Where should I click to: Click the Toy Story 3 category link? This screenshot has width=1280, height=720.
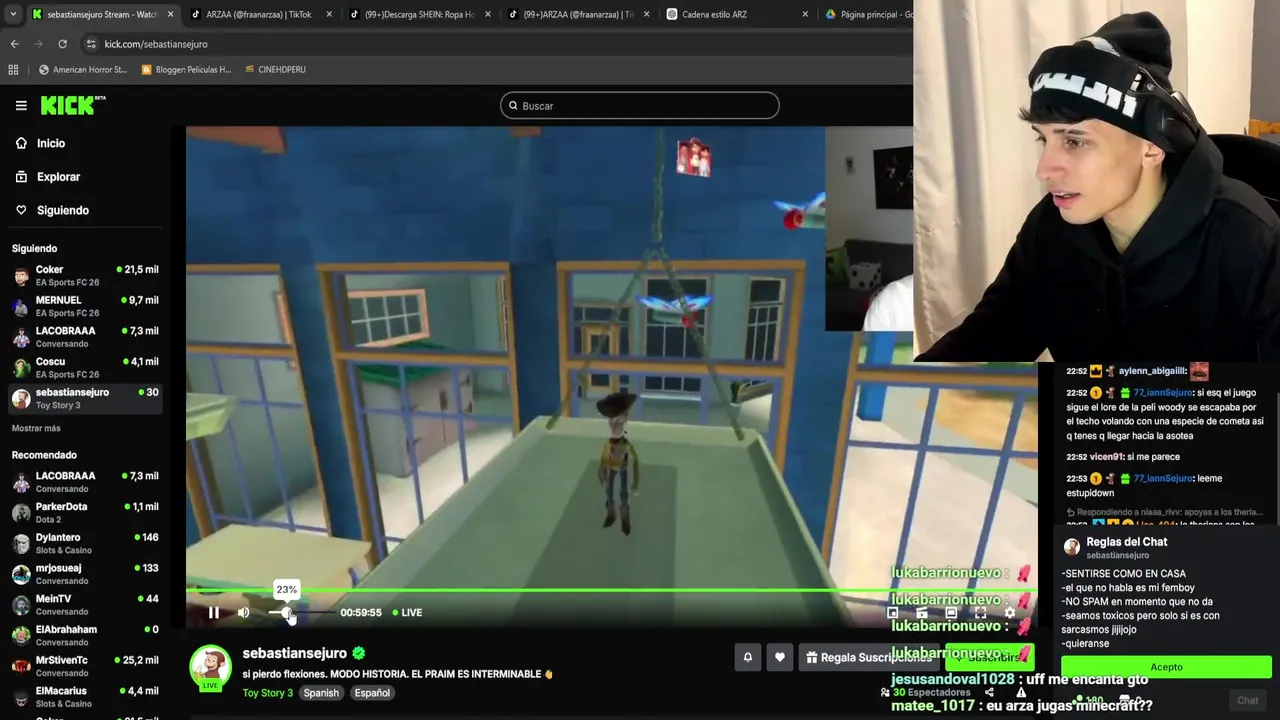click(267, 693)
